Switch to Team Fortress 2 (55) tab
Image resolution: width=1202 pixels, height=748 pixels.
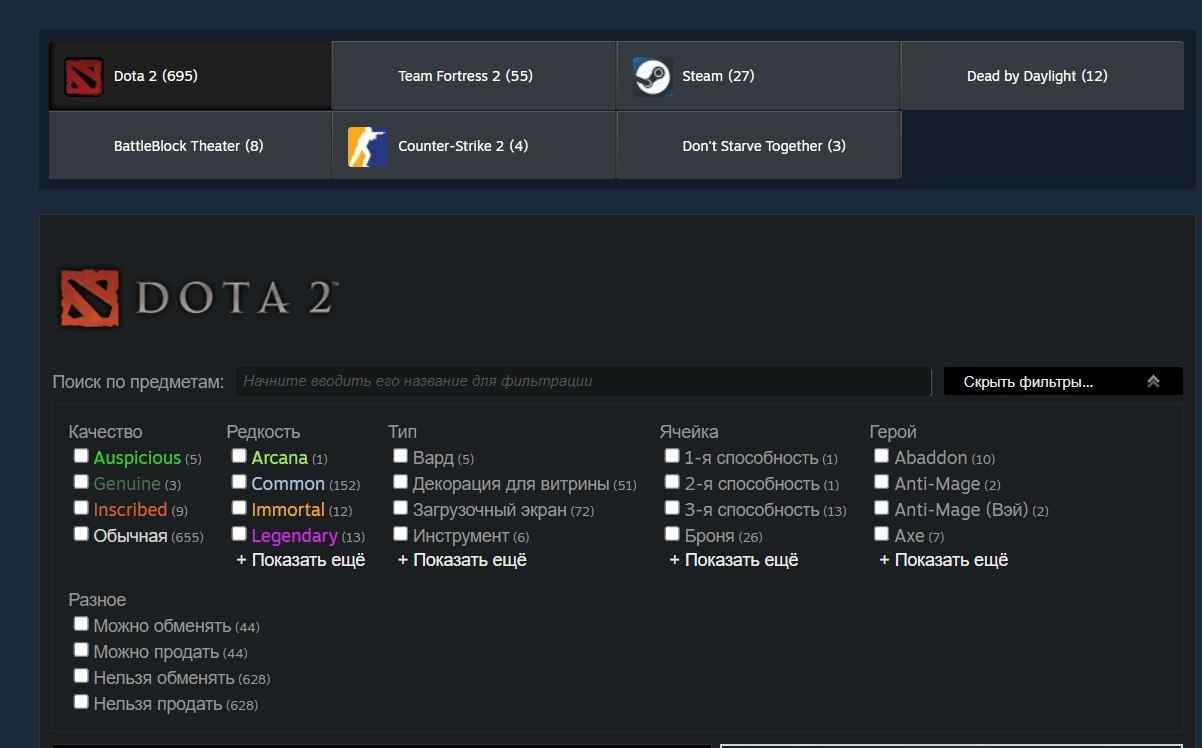(x=474, y=76)
